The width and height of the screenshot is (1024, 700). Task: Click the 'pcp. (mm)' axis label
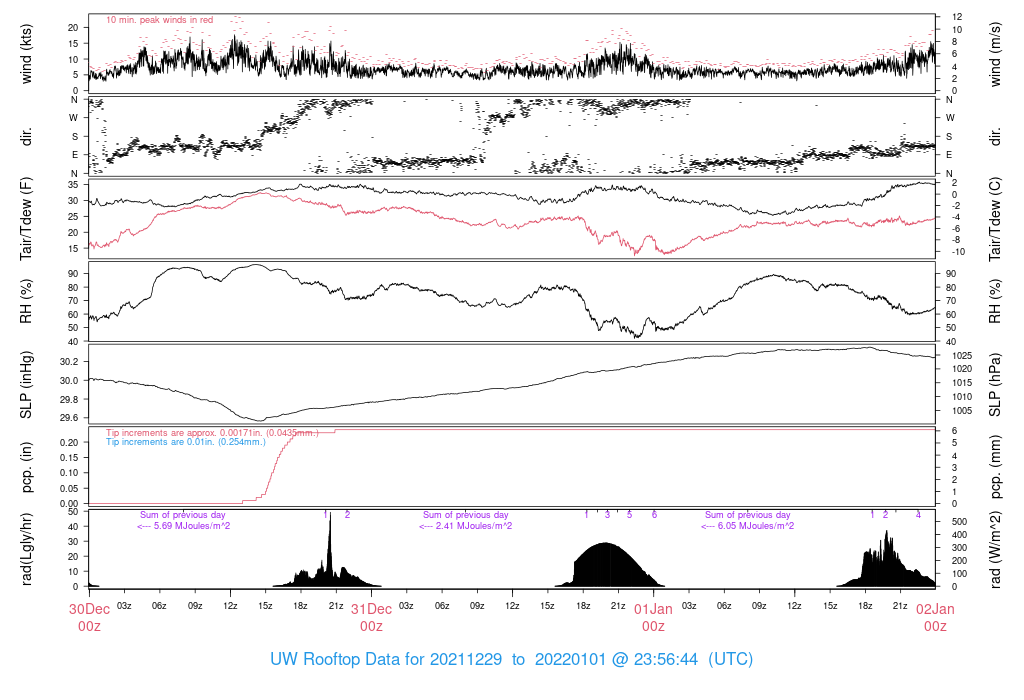click(x=995, y=467)
